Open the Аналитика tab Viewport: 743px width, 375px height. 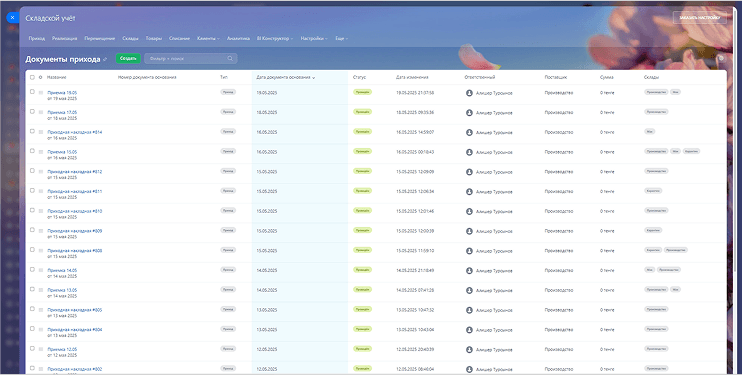pyautogui.click(x=238, y=38)
